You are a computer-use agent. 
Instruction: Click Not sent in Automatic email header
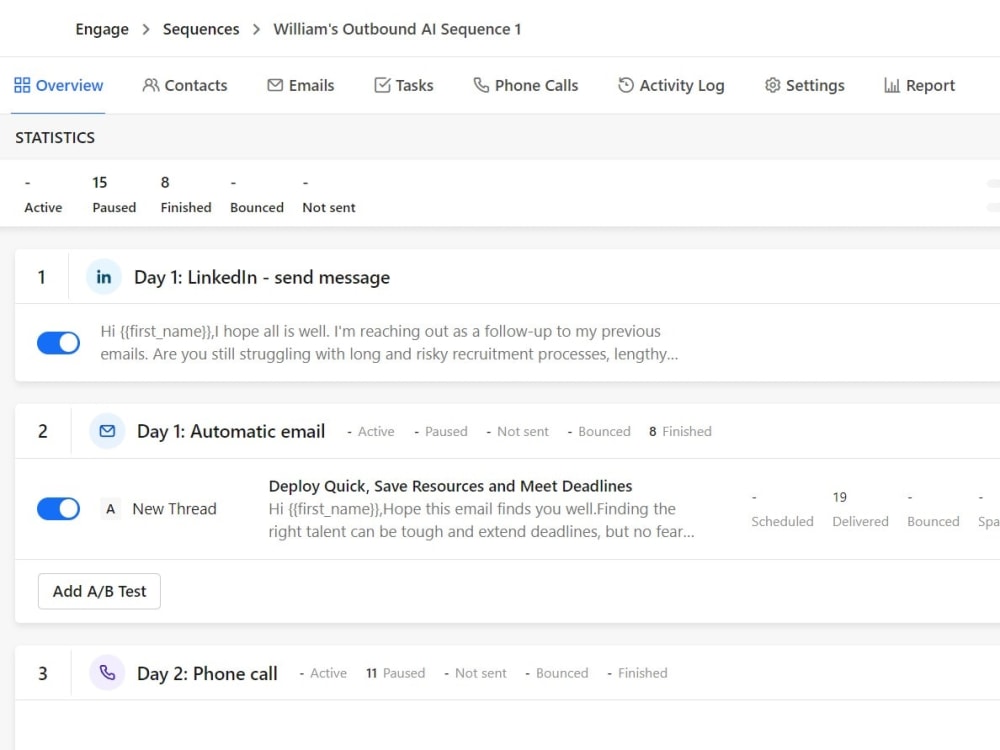coord(517,432)
